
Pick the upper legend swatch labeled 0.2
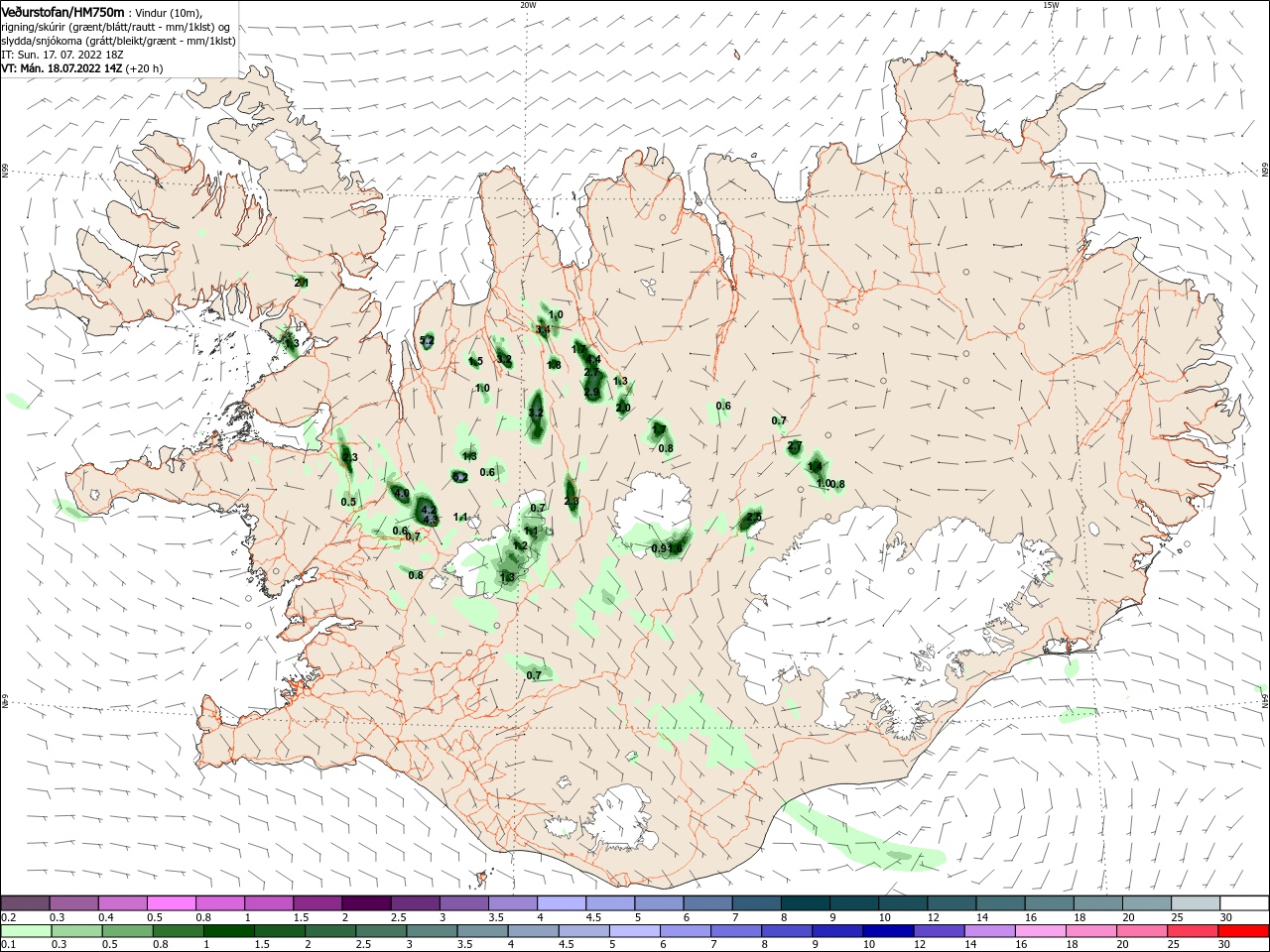[25, 902]
